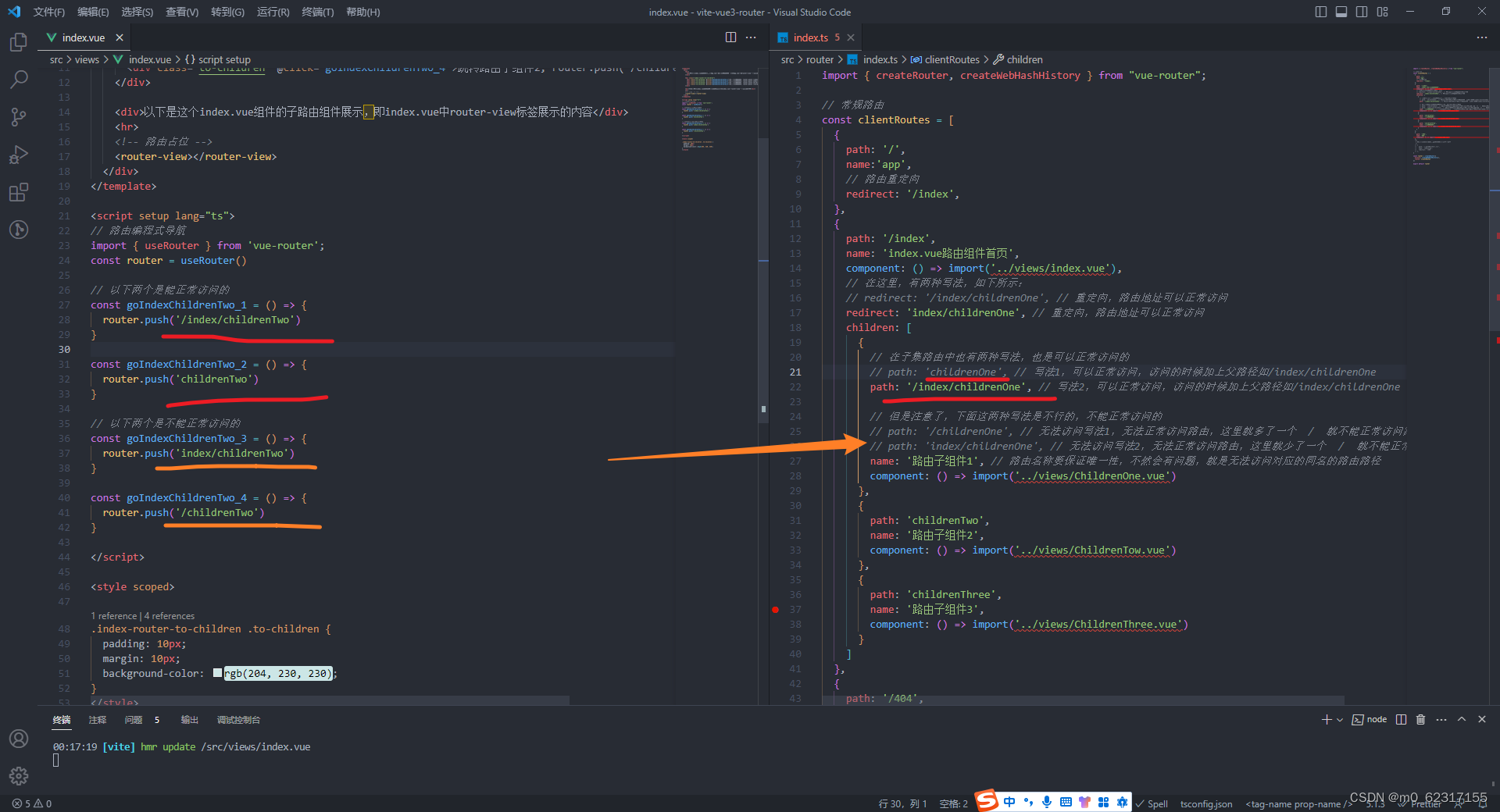
Task: Toggle the secondary side bar layout button
Action: 1362,12
